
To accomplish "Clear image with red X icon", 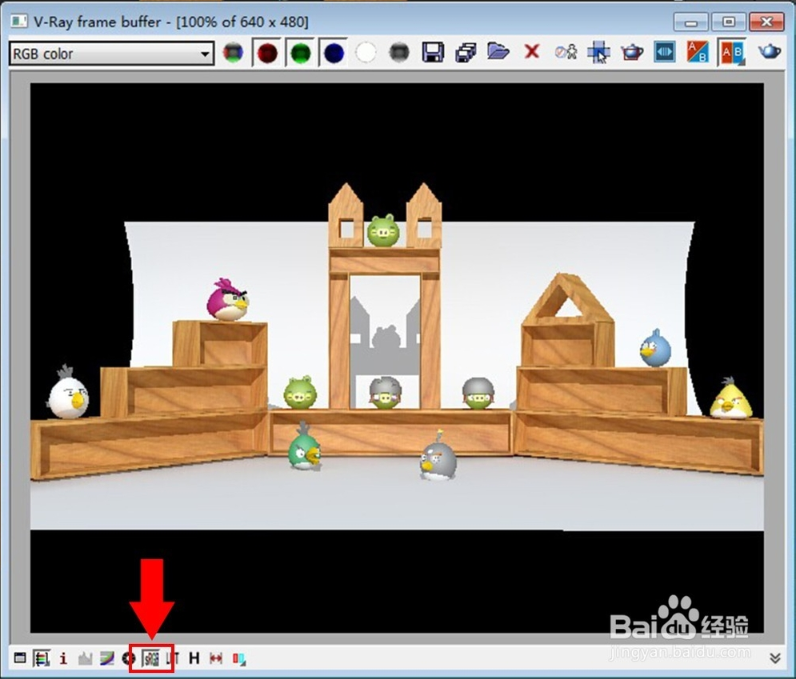I will pos(532,51).
